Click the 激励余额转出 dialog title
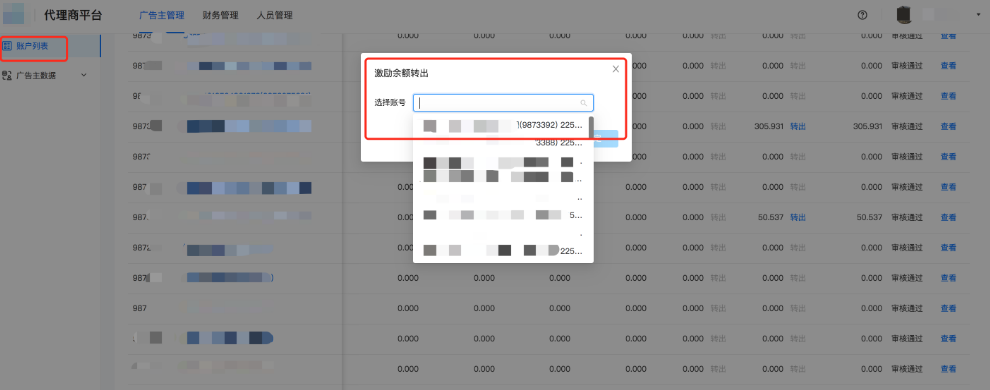The width and height of the screenshot is (990, 390). pos(402,73)
